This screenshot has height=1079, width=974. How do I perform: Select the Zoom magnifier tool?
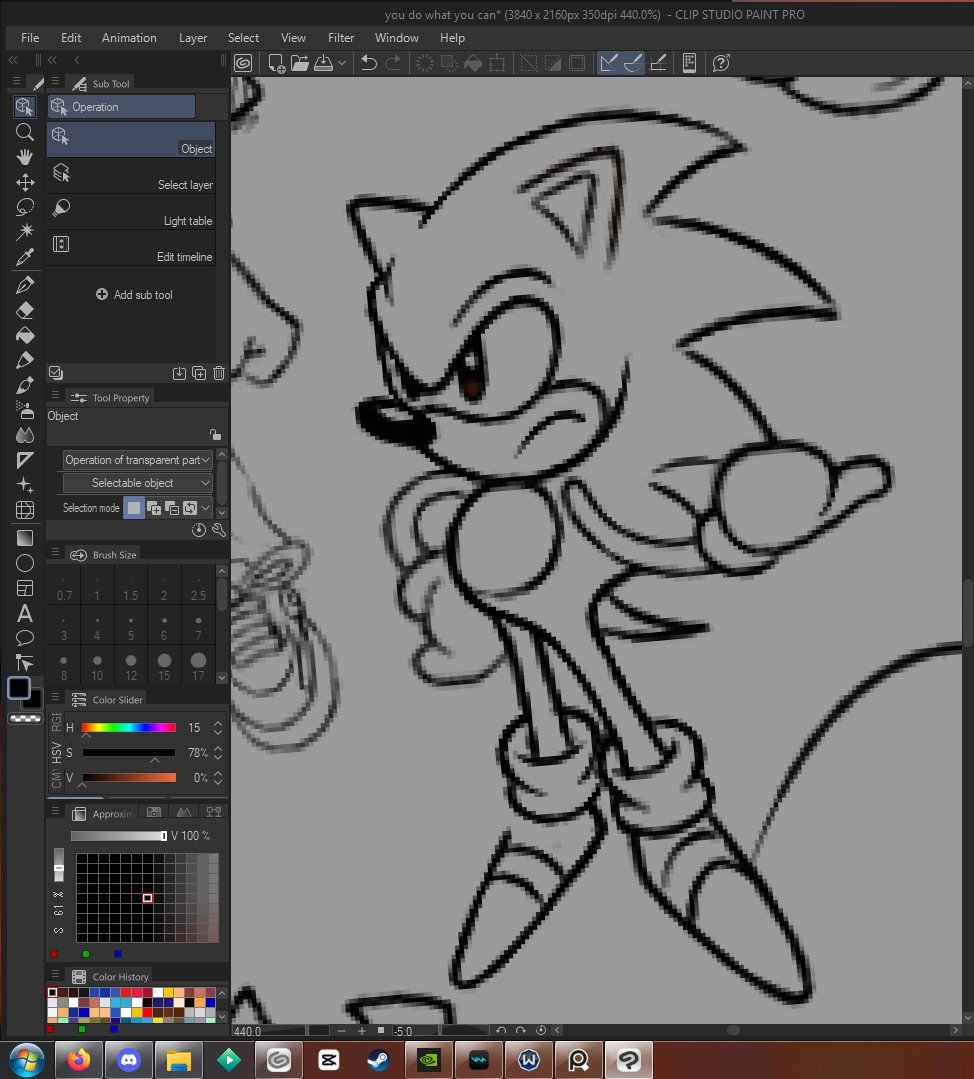click(x=25, y=131)
